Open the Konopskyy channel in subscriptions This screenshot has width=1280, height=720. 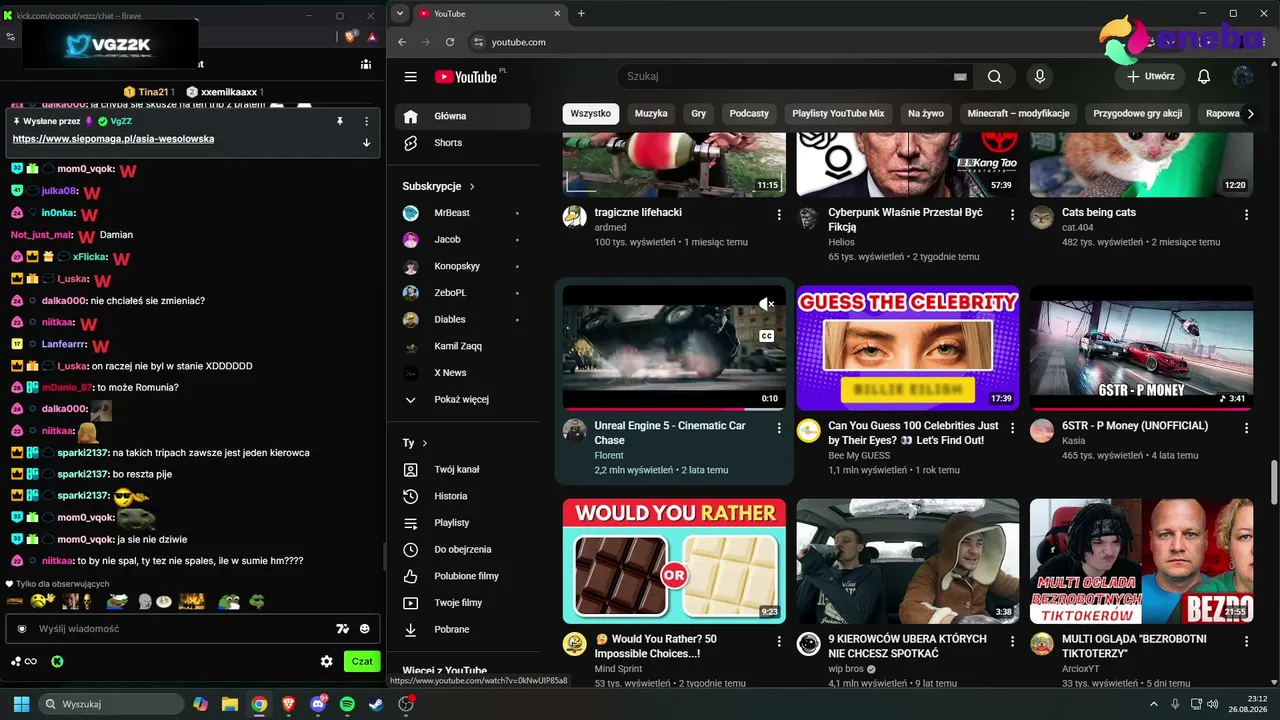pos(463,267)
